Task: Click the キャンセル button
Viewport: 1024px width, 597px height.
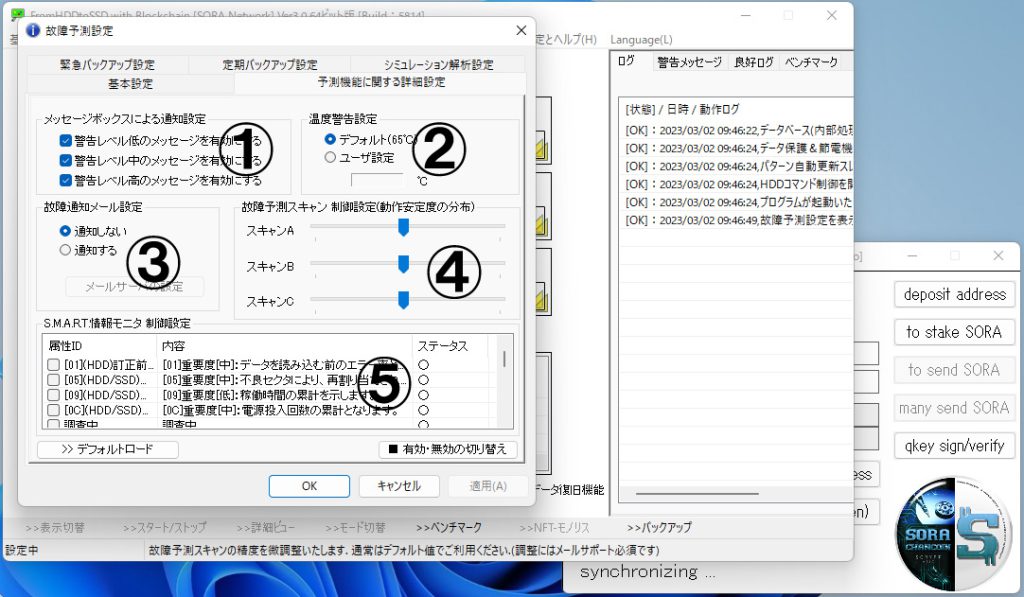Action: tap(398, 486)
